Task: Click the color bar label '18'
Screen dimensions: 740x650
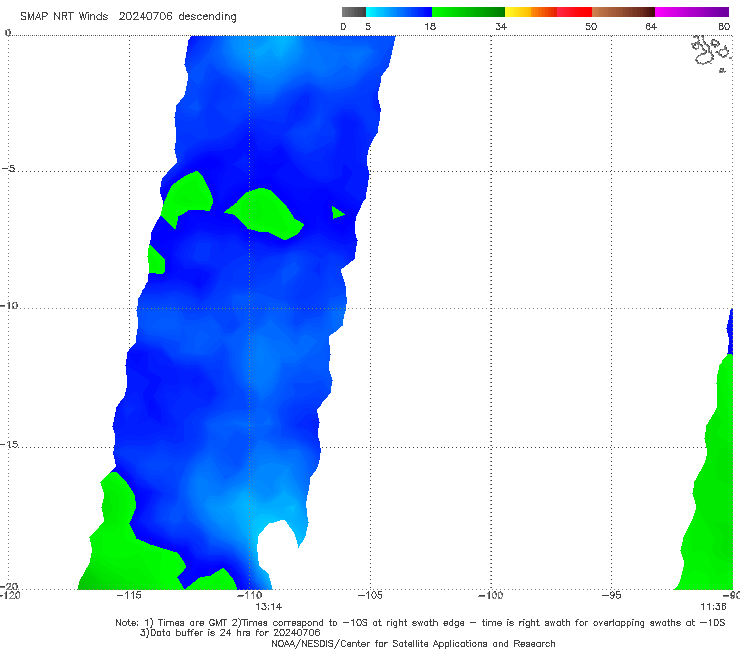Action: pyautogui.click(x=430, y=26)
